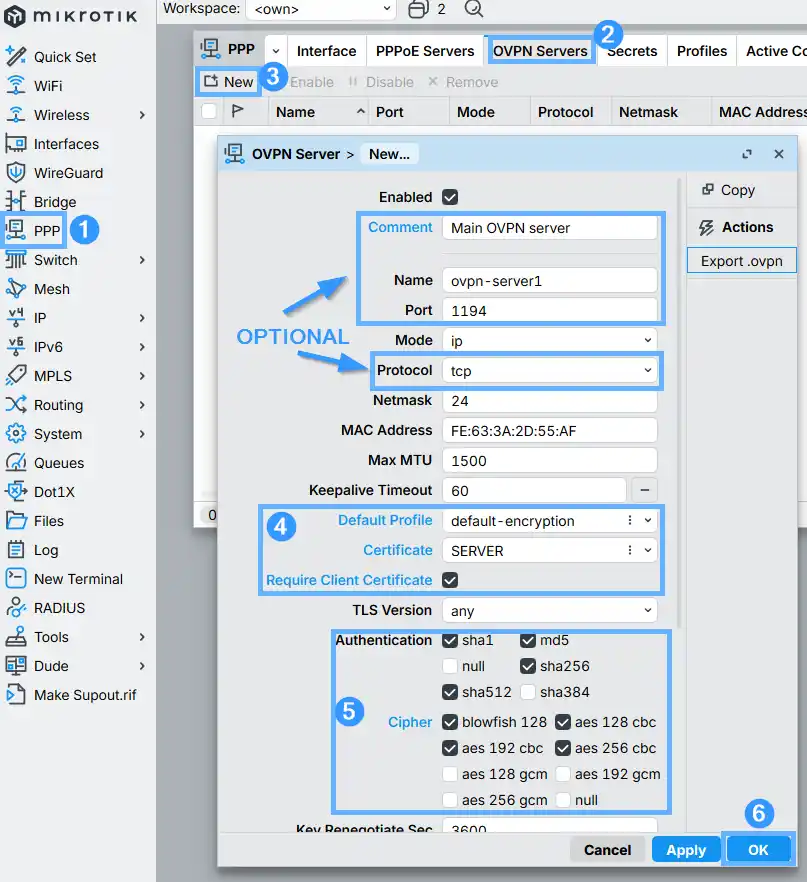Open the Workspace dropdown
This screenshot has height=882, width=807.
click(x=321, y=9)
